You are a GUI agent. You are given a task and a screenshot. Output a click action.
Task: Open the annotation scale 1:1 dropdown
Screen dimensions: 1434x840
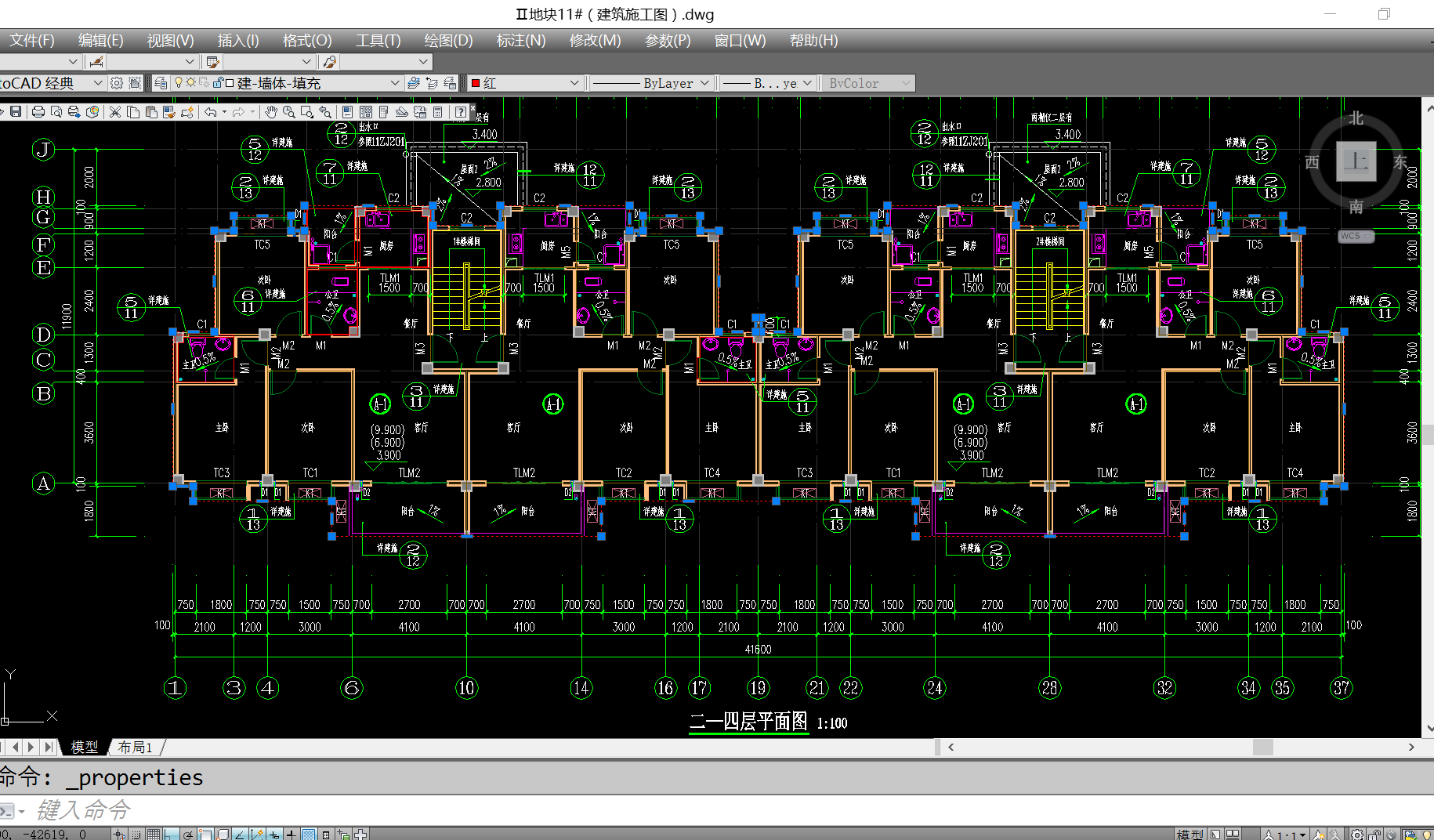coord(1287,835)
